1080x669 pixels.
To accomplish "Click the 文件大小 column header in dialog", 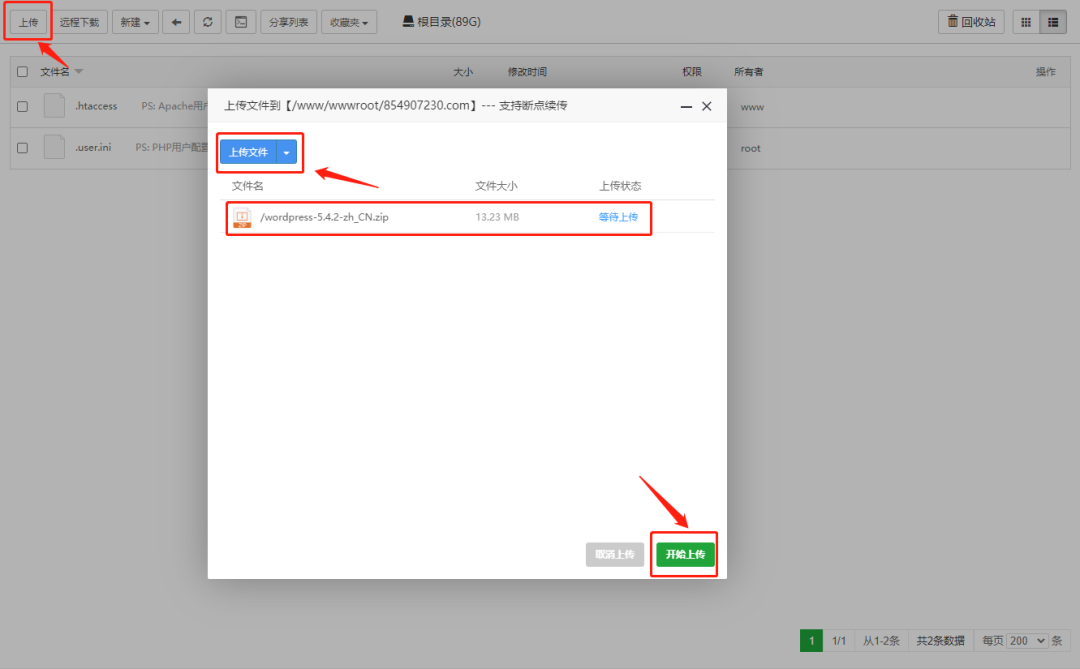I will click(x=496, y=186).
